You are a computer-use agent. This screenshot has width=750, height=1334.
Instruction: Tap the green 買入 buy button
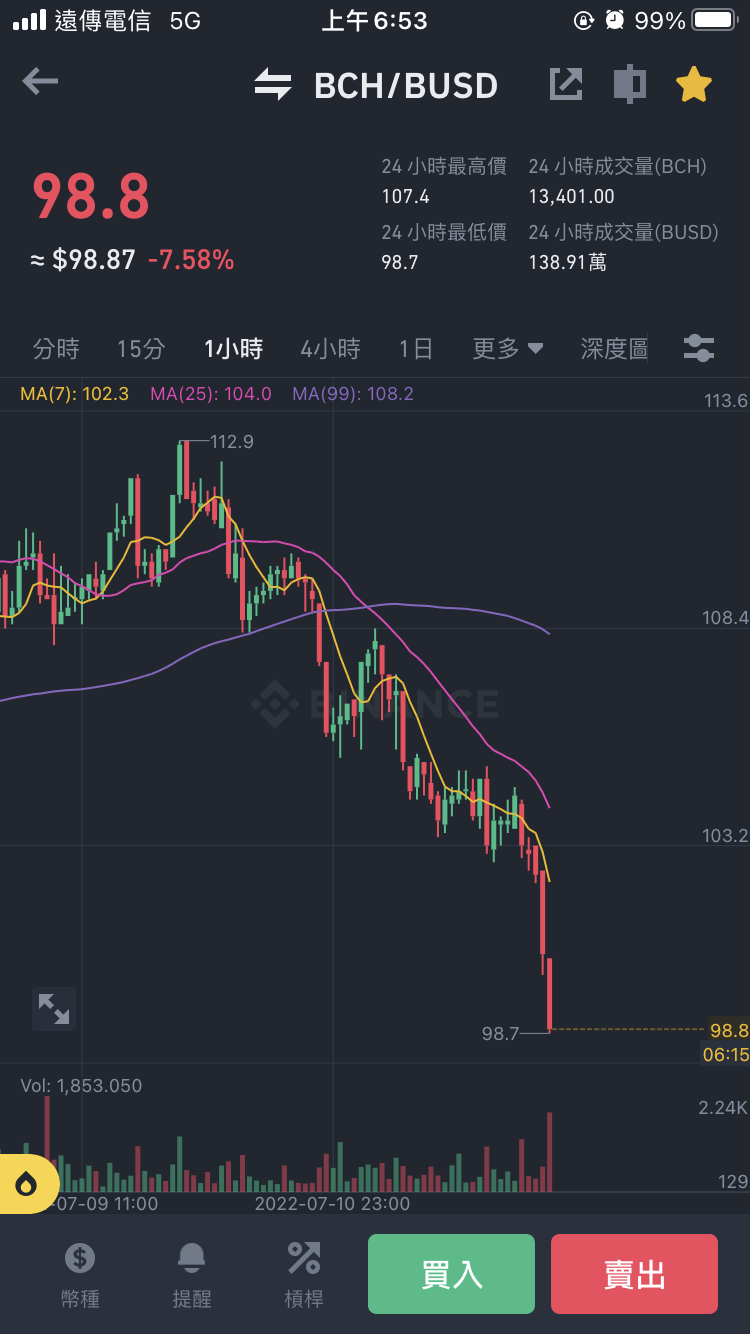[x=451, y=1274]
